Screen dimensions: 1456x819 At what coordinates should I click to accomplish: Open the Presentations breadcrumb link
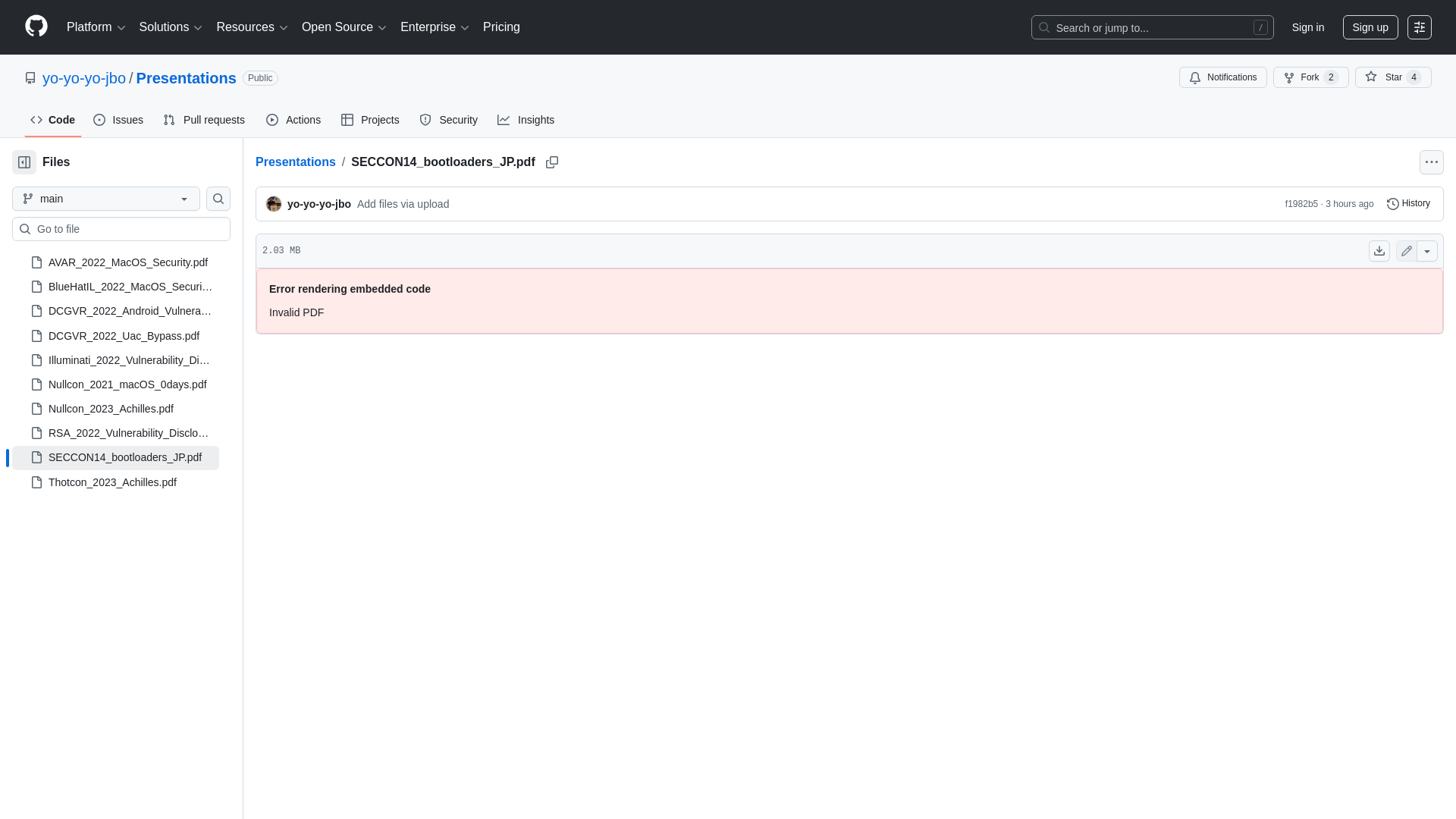pyautogui.click(x=295, y=162)
